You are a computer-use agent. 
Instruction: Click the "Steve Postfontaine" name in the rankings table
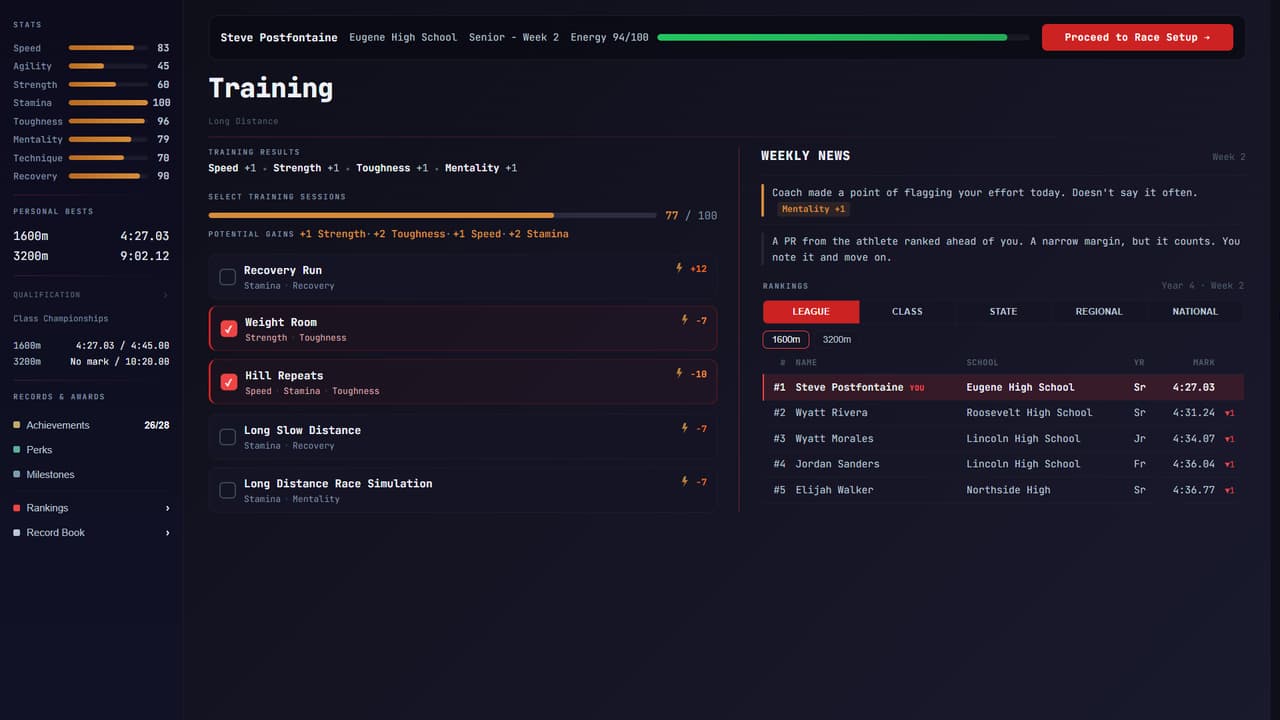(x=849, y=387)
